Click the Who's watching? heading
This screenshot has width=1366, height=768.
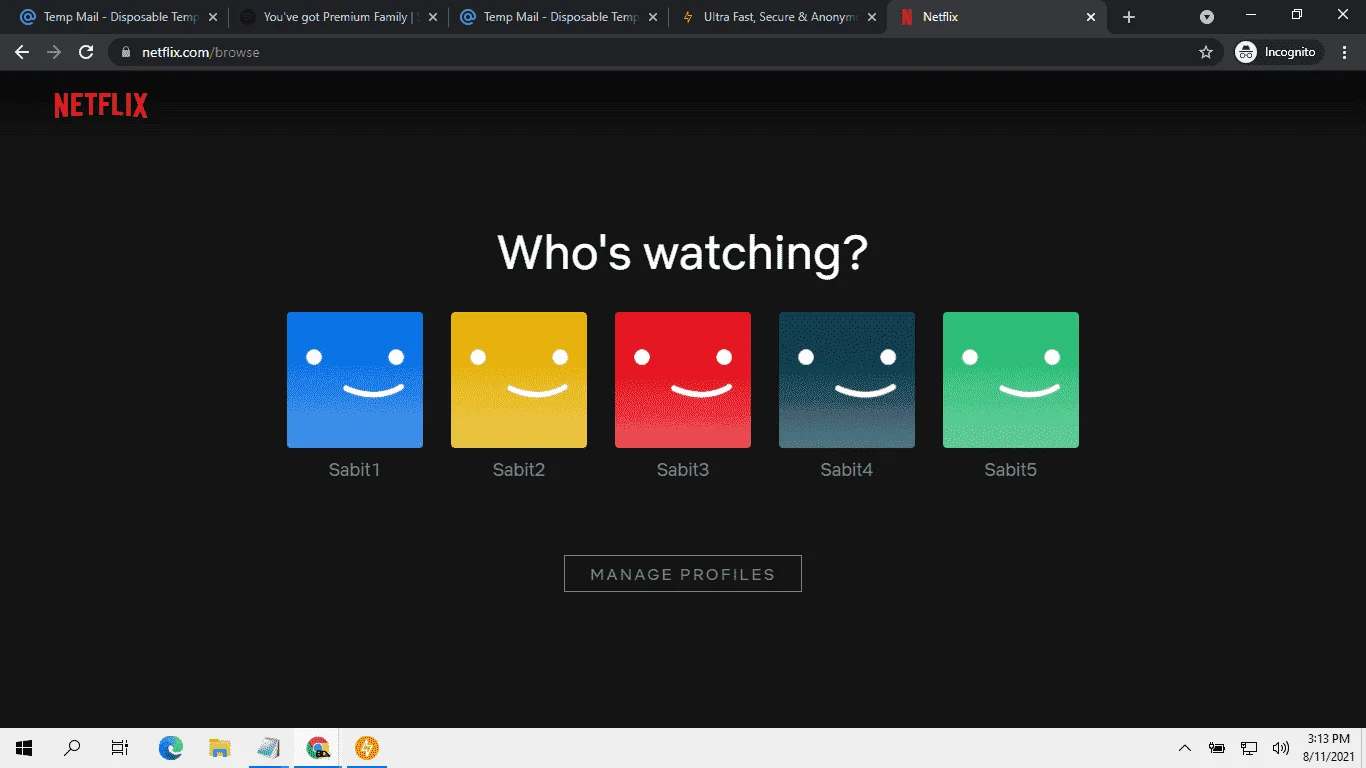pyautogui.click(x=683, y=252)
